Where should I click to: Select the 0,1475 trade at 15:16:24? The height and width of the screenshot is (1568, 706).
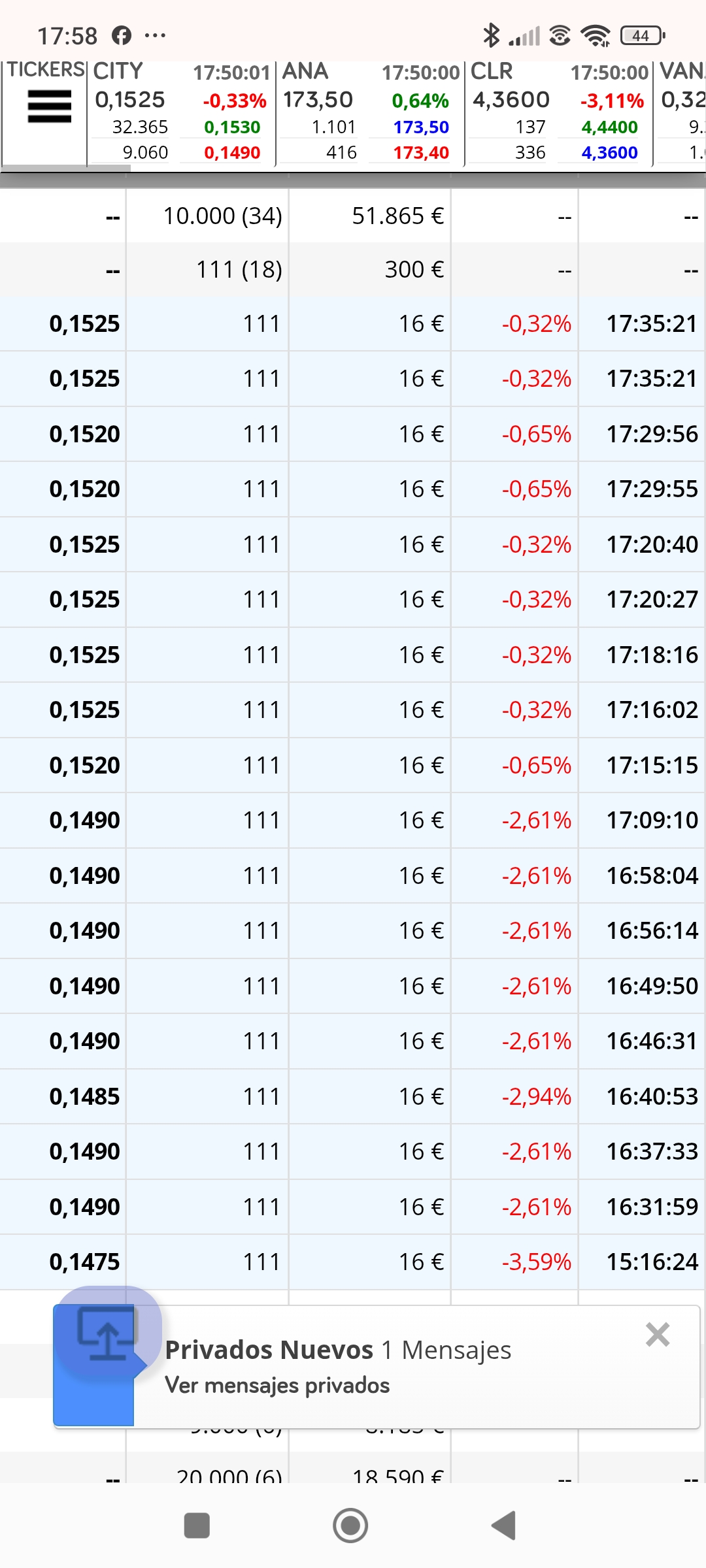353,1262
